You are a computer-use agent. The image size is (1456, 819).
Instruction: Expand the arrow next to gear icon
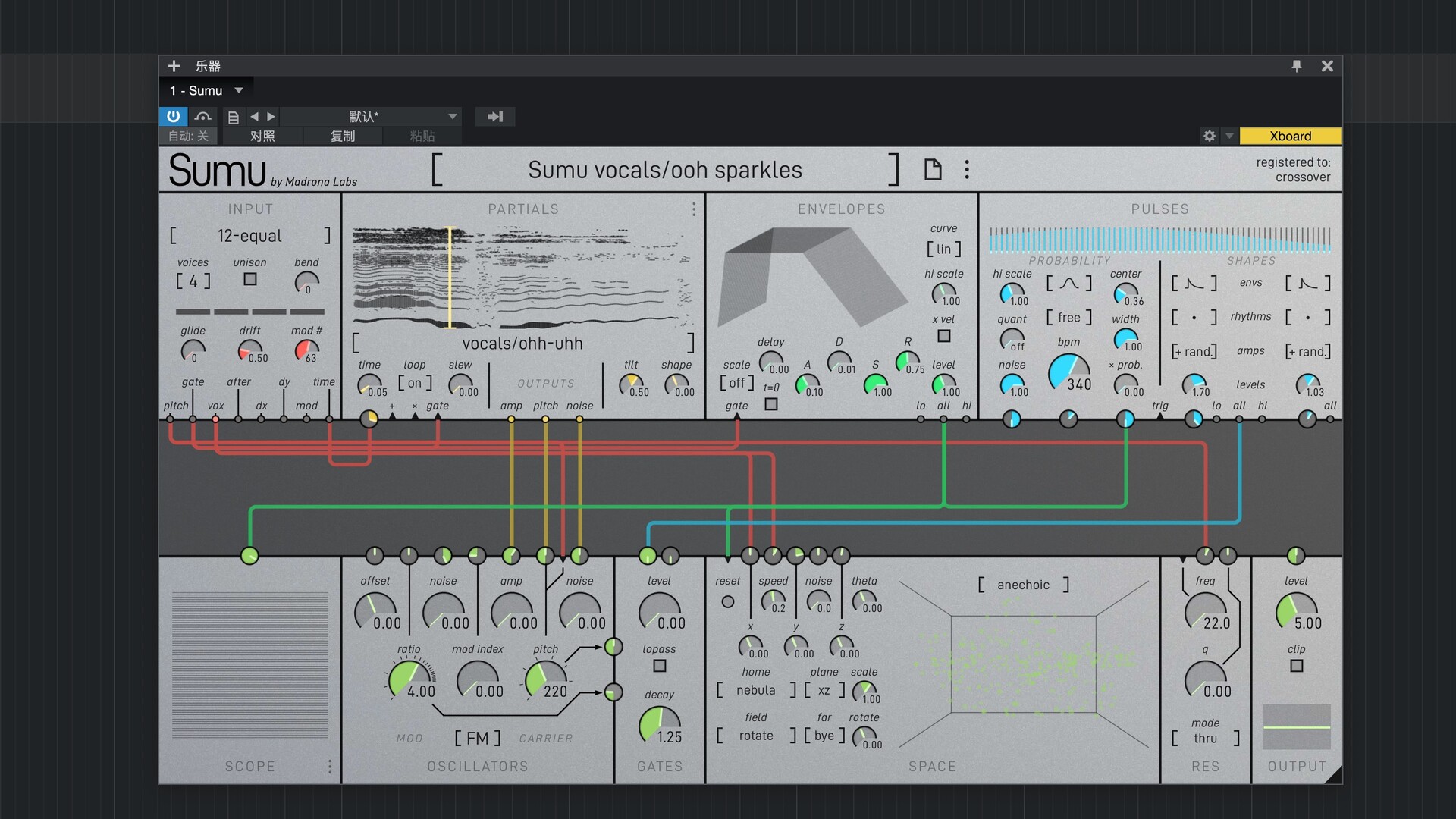point(1229,136)
